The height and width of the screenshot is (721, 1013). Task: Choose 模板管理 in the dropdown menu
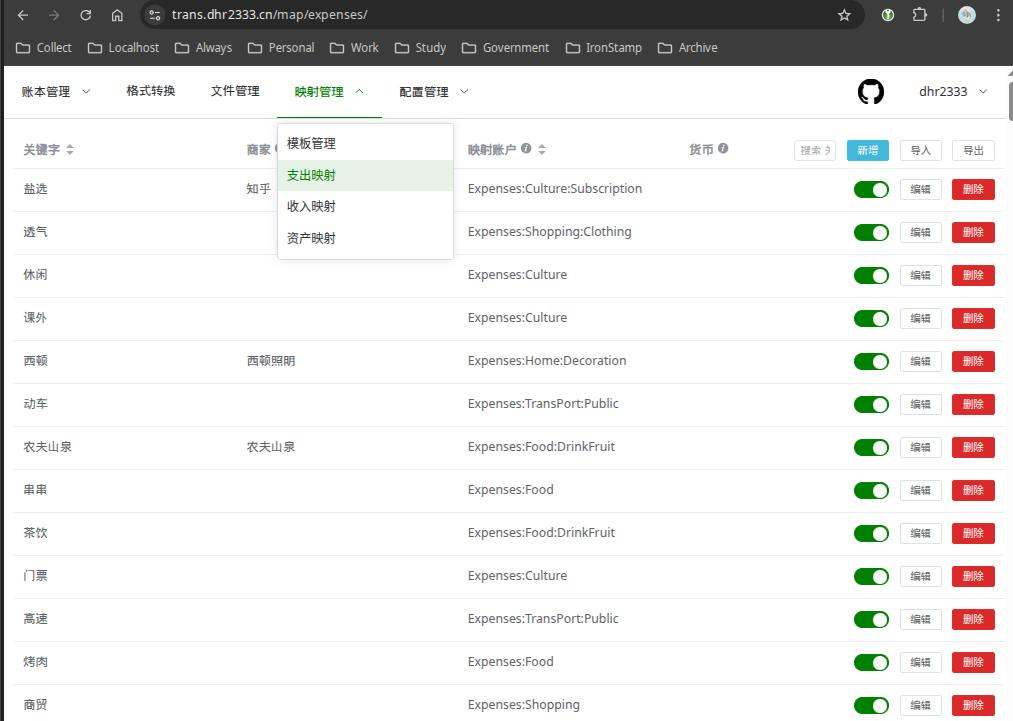(311, 144)
